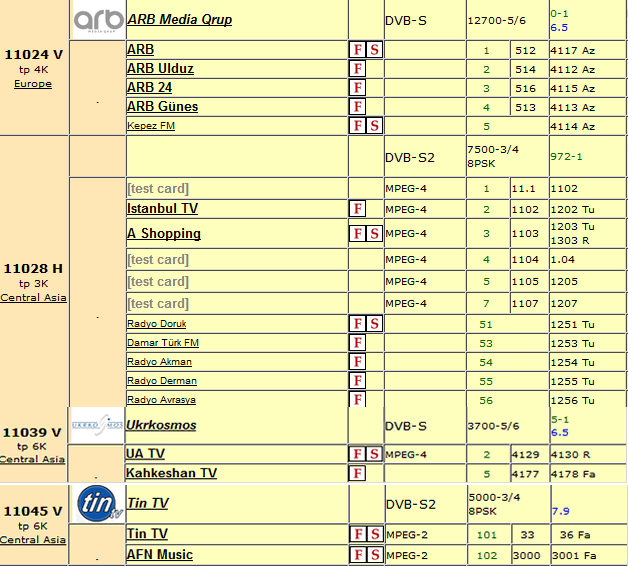The image size is (628, 567).
Task: Open the Damar Türk FM link
Action: [x=163, y=343]
